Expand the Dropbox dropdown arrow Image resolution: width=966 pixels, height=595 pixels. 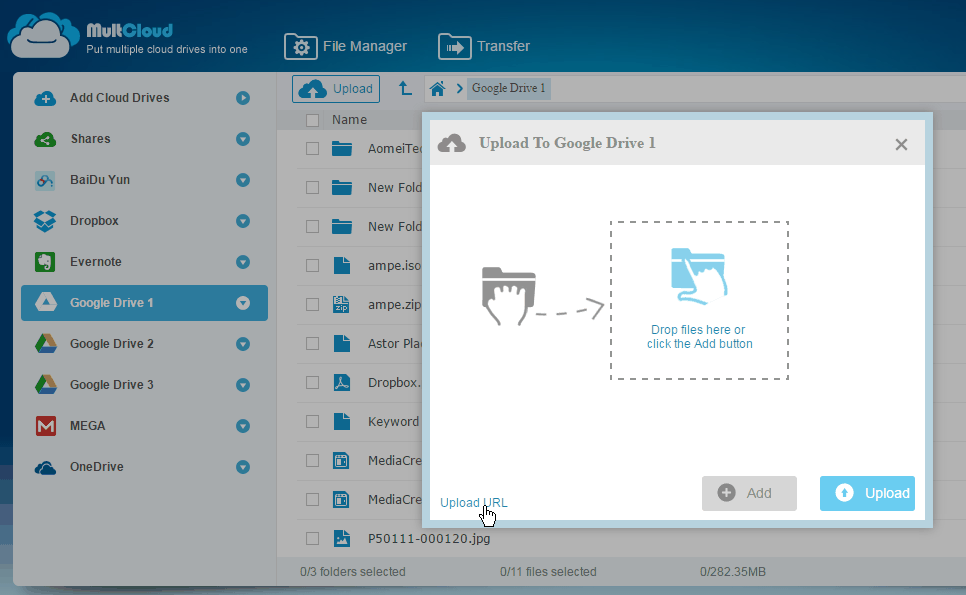[243, 221]
